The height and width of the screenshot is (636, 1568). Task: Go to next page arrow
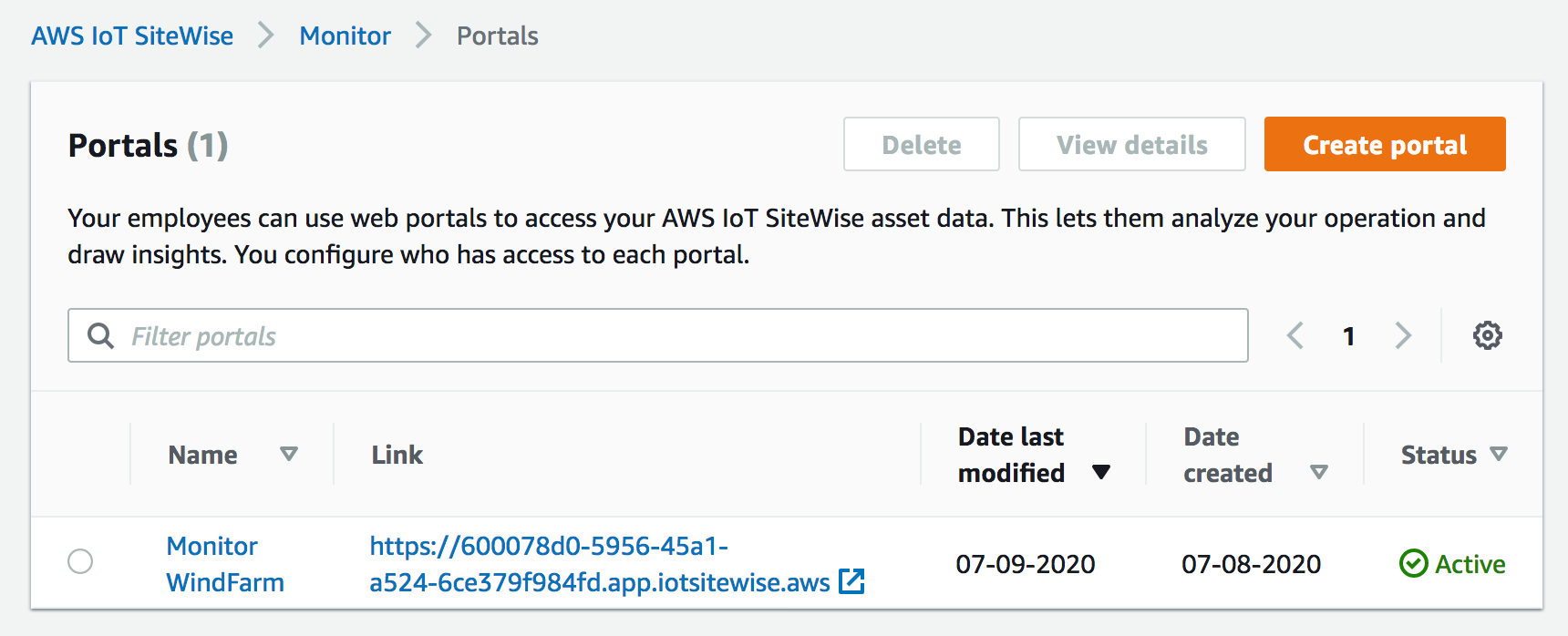(1403, 336)
